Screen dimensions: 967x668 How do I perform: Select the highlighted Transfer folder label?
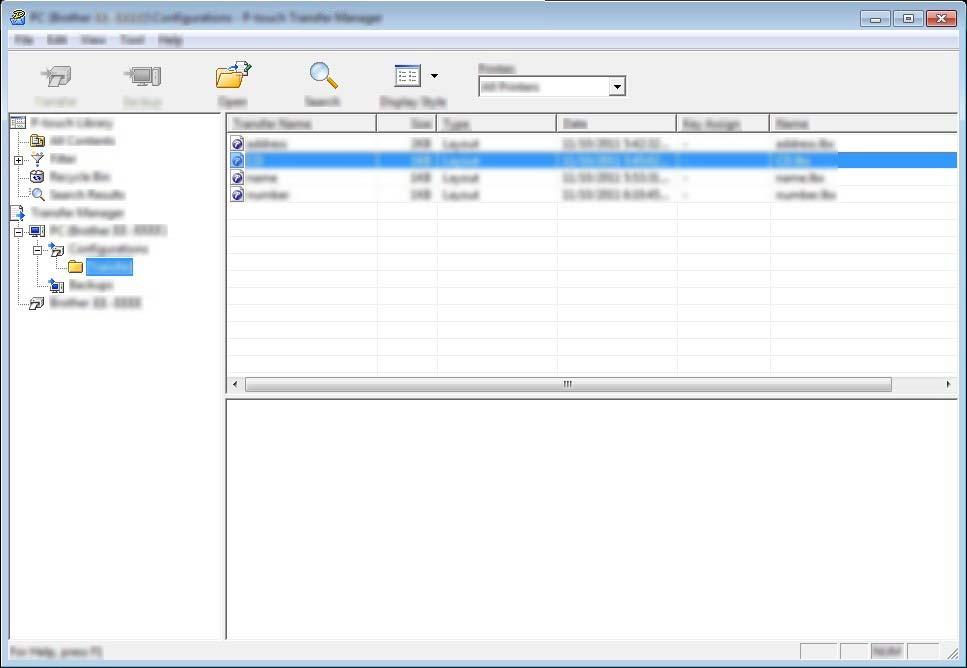[x=109, y=267]
